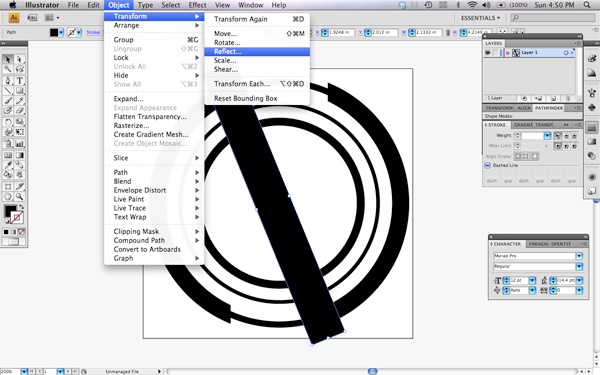Hide Layer 1 using its eye icon

coord(488,53)
